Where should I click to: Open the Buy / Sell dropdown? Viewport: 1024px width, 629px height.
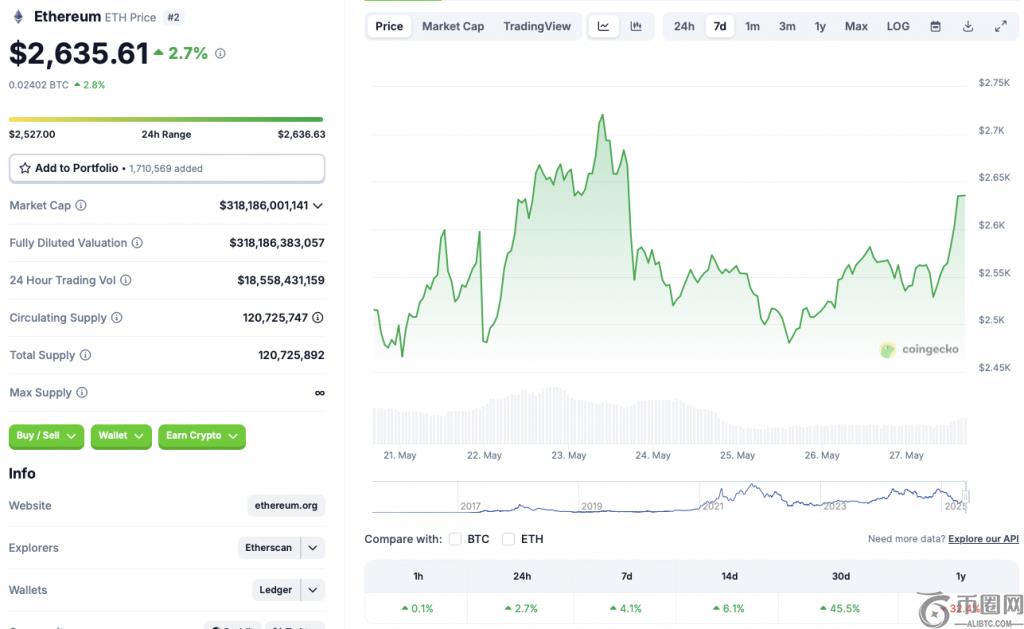pyautogui.click(x=46, y=436)
